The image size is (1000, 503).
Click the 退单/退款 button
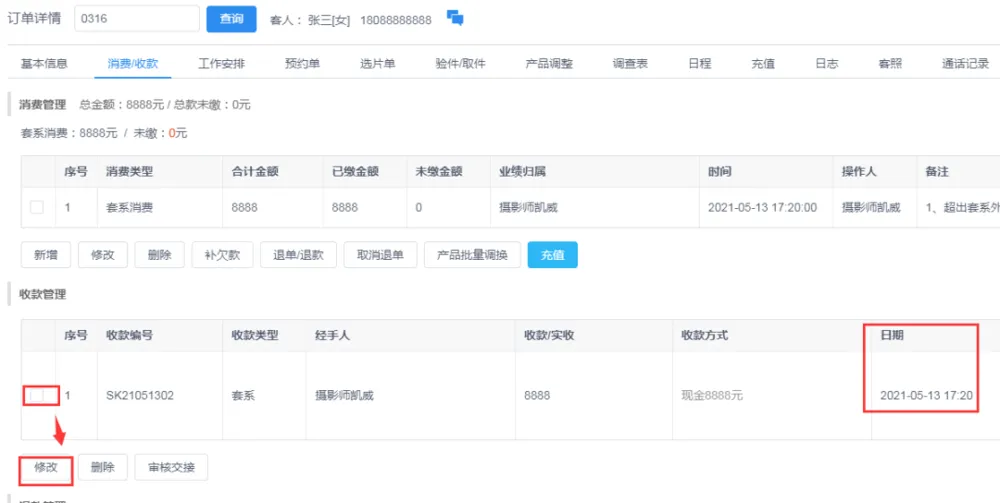coord(298,255)
